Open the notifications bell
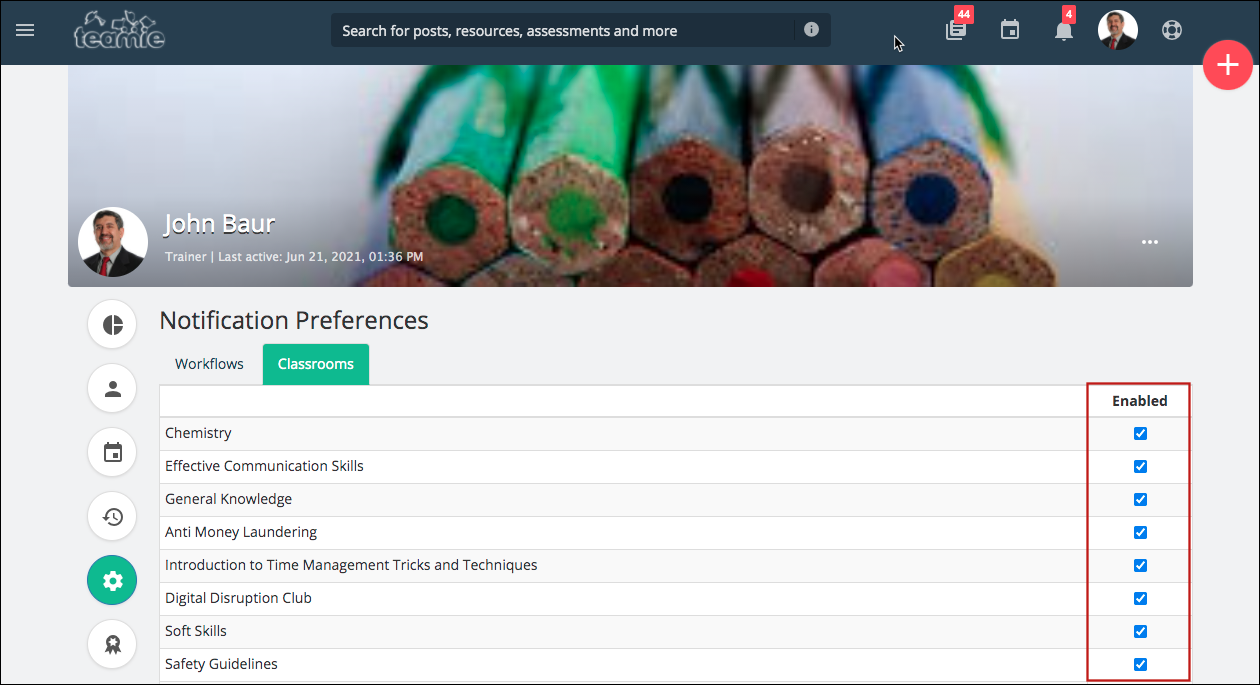The image size is (1260, 685). [1064, 30]
